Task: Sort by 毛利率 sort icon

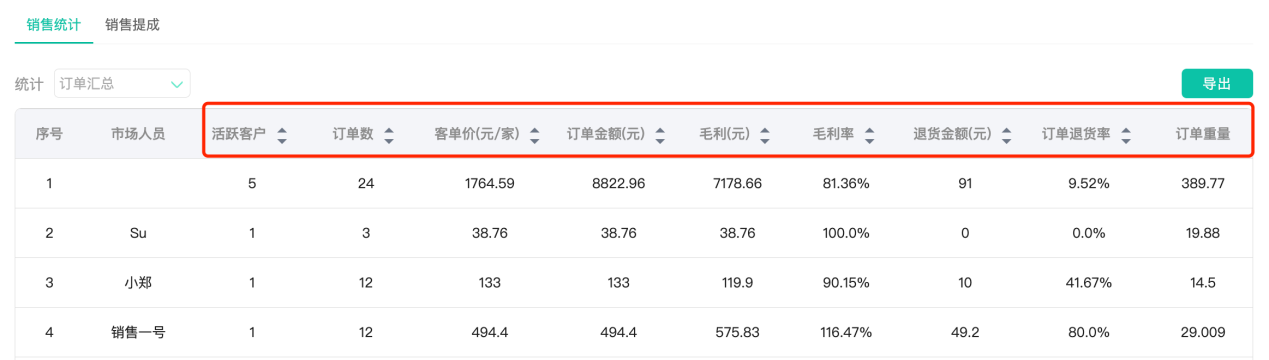Action: coord(869,135)
